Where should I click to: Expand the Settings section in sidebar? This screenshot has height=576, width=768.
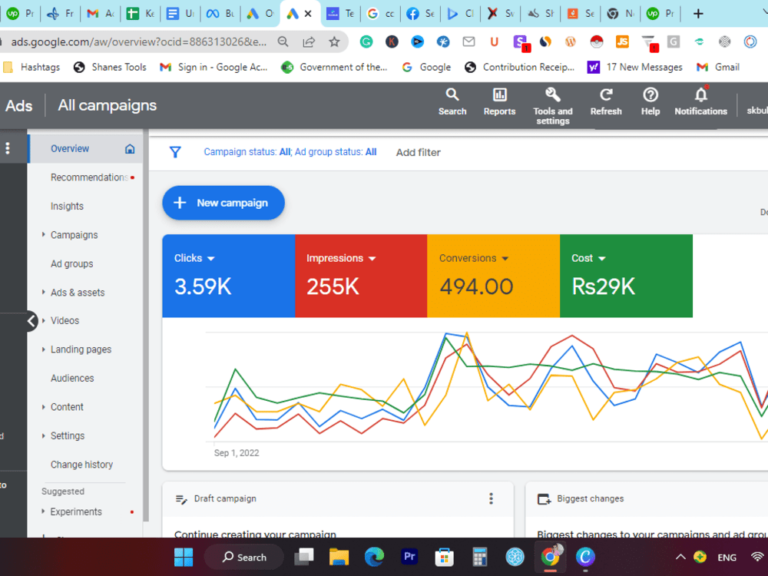[x=43, y=436]
